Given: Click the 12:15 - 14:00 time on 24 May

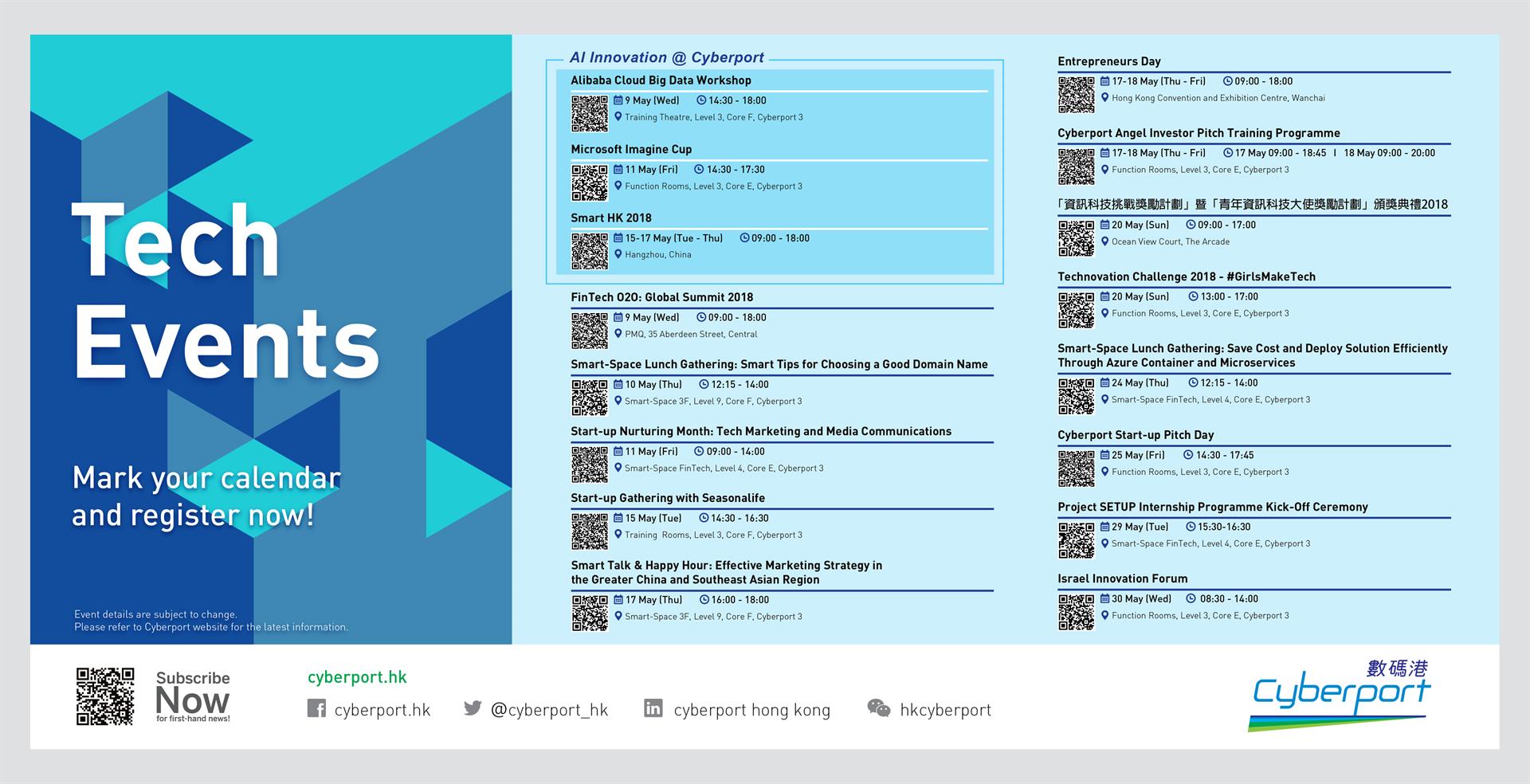Looking at the screenshot, I should [x=1229, y=383].
